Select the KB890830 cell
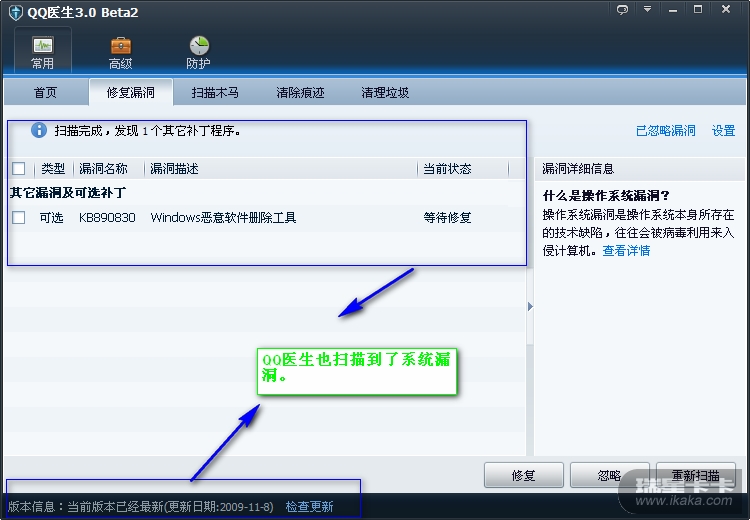 (x=107, y=218)
